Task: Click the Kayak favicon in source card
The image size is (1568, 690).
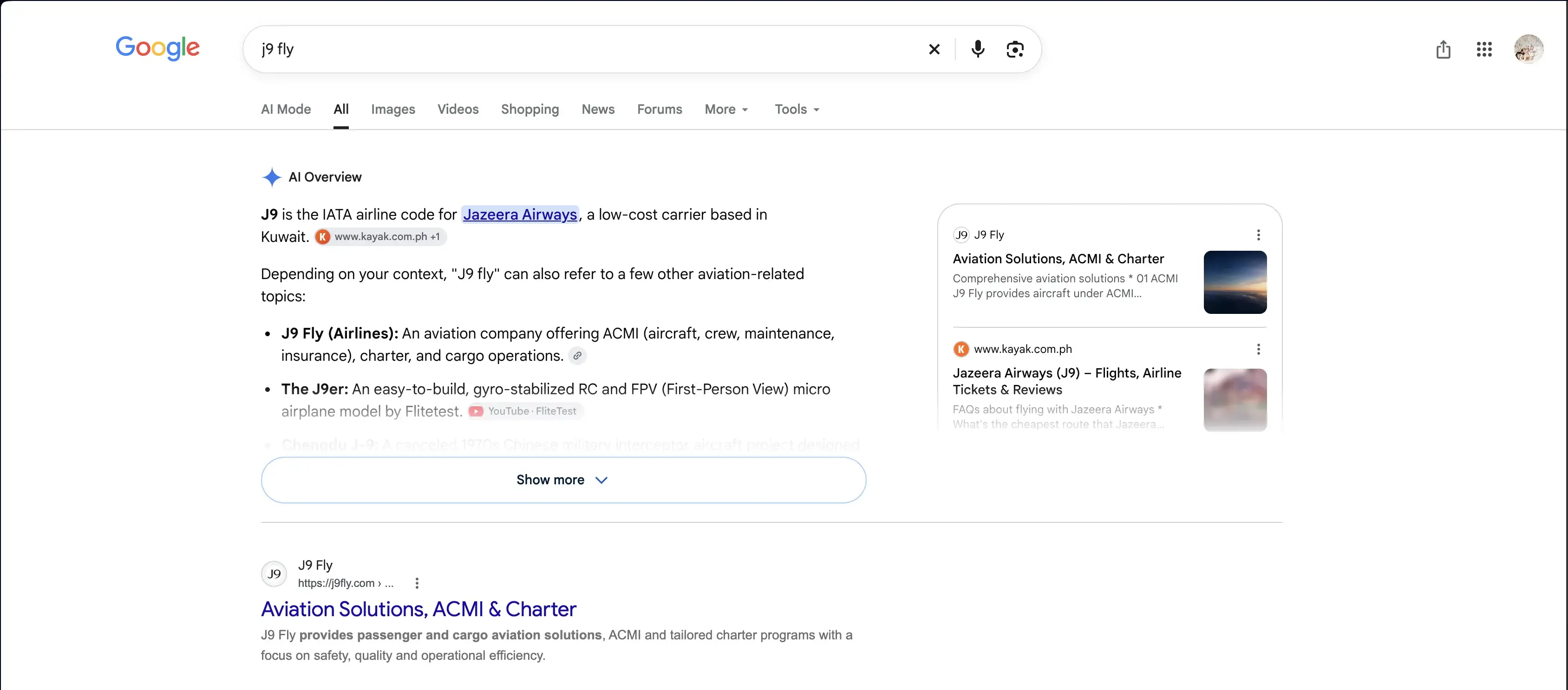Action: (960, 349)
